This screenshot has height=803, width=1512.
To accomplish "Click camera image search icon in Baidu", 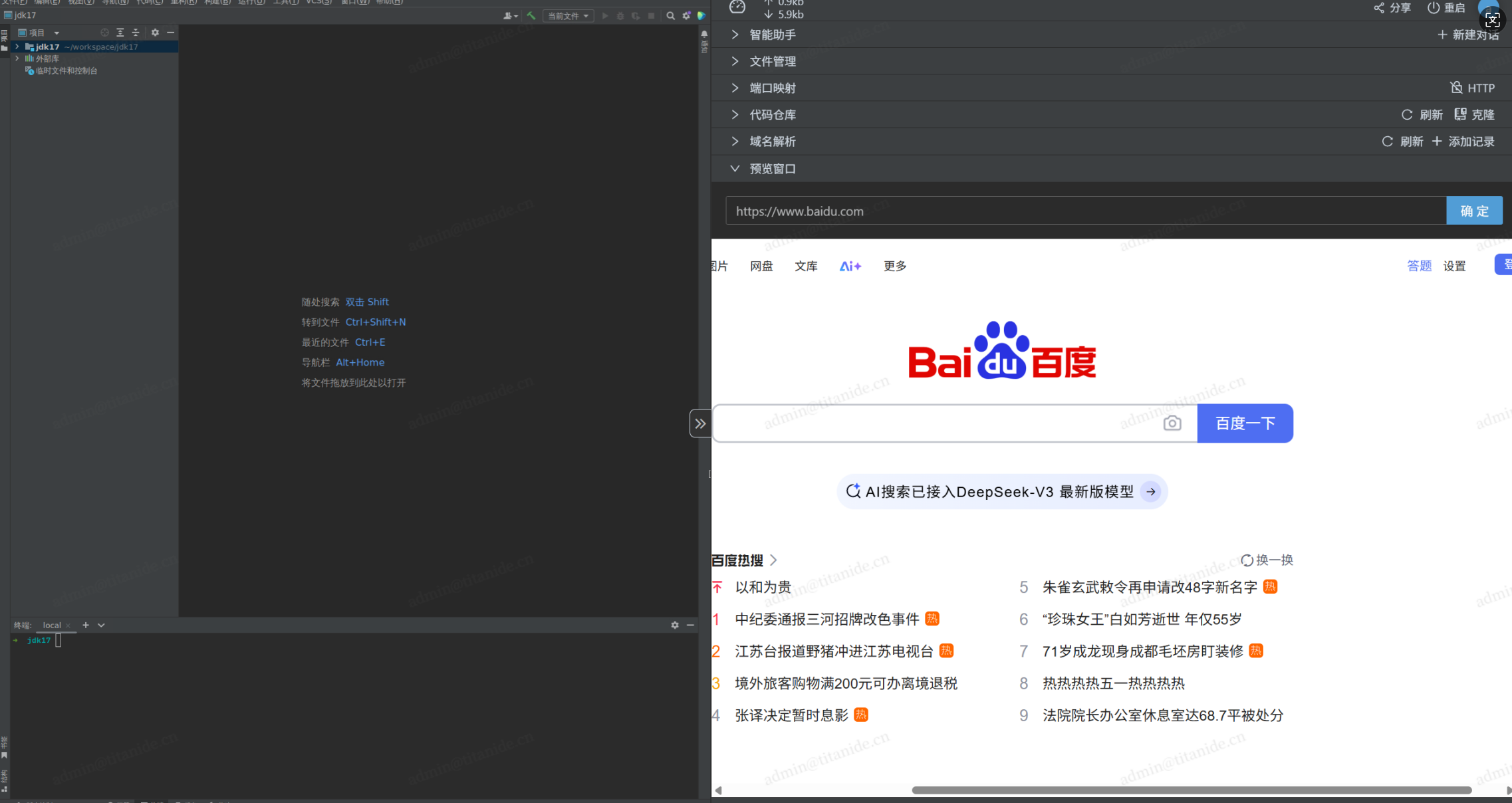I will click(1172, 423).
